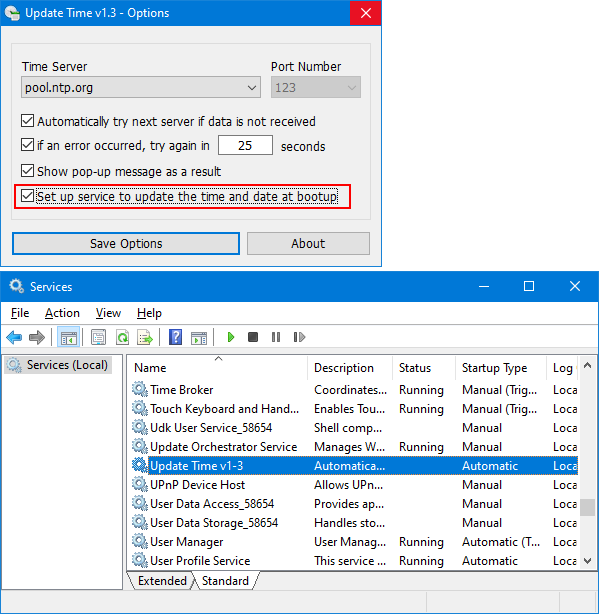Open the Port Number 123 dropdown

tap(316, 87)
